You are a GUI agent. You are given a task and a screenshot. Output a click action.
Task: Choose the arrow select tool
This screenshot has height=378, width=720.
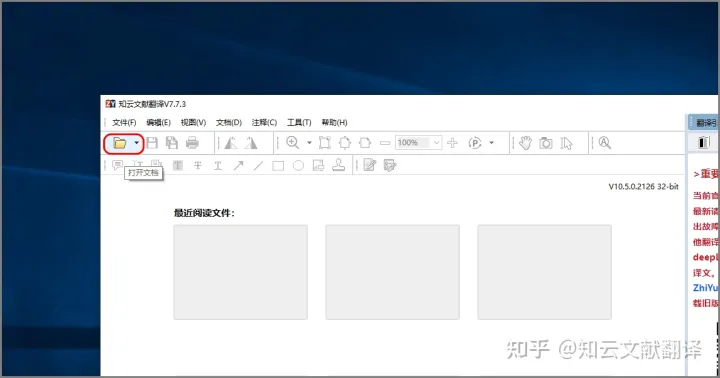[567, 143]
